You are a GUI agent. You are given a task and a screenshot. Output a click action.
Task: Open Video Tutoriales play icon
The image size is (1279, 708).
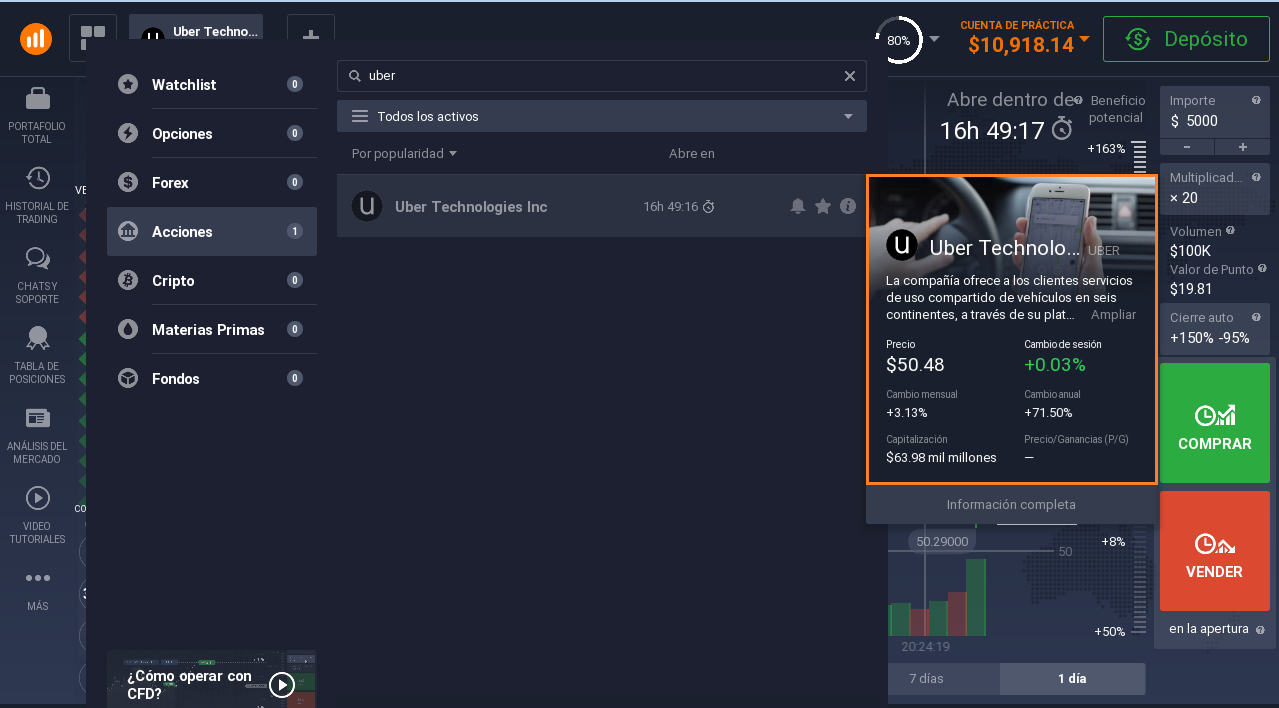[x=38, y=497]
